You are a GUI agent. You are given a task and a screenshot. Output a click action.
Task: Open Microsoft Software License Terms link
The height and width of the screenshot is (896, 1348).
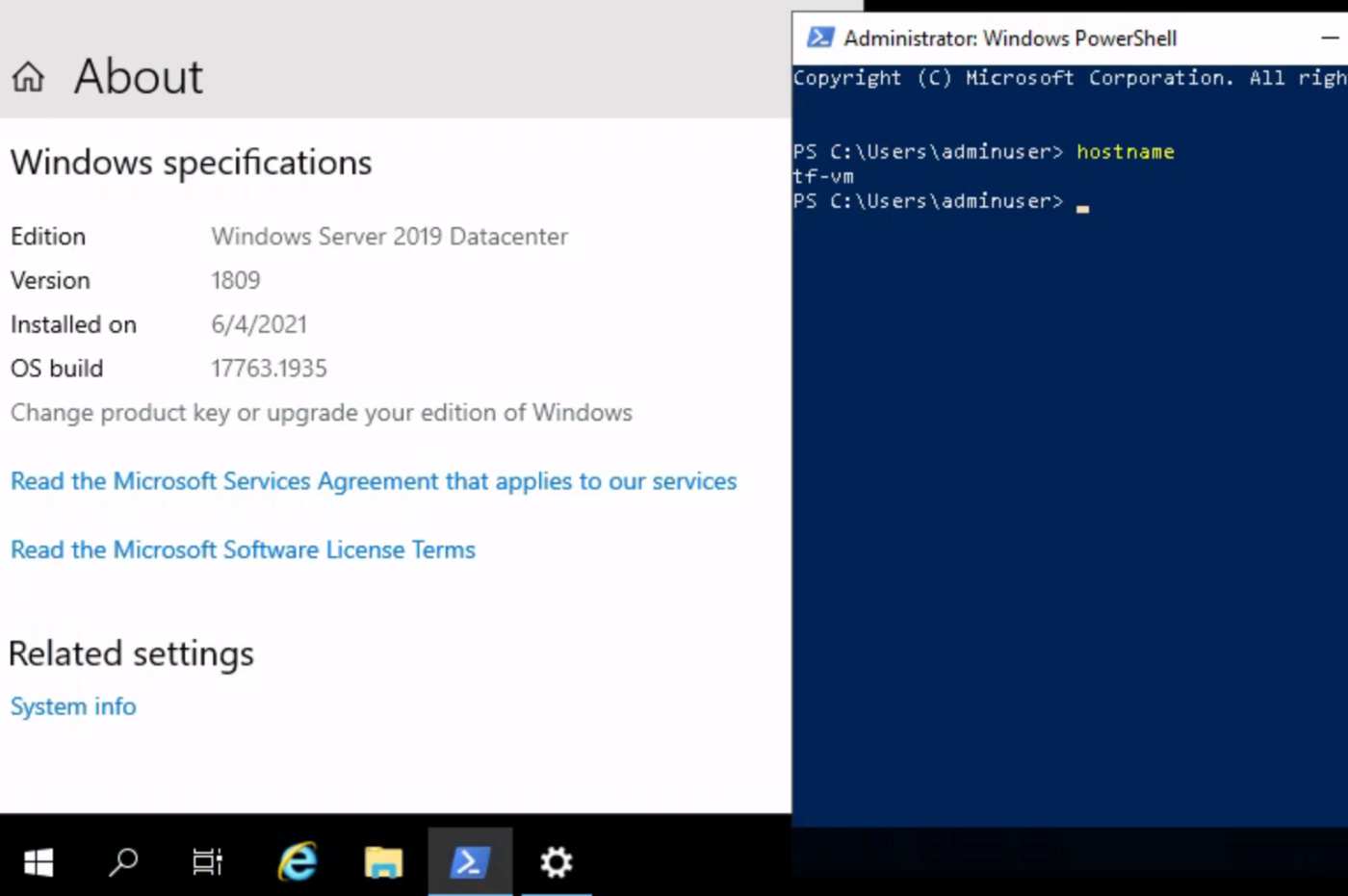pyautogui.click(x=243, y=550)
